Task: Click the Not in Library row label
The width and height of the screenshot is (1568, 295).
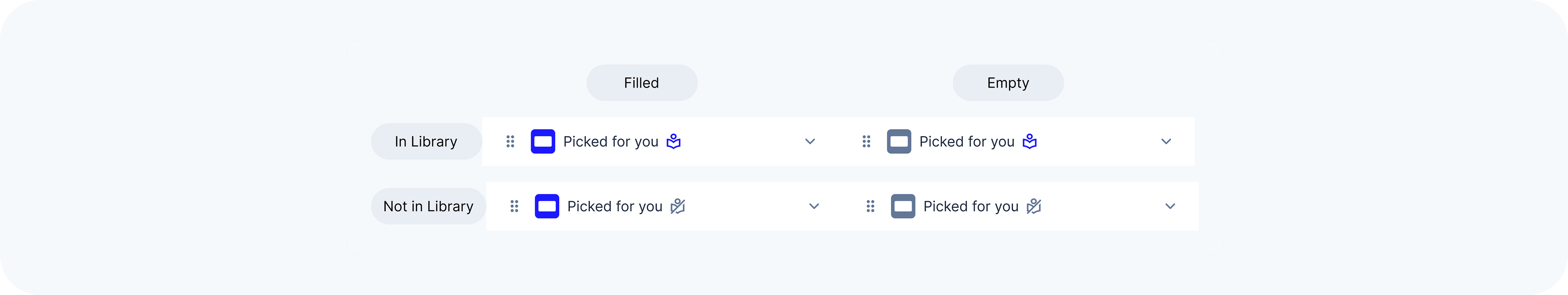Action: pos(428,206)
